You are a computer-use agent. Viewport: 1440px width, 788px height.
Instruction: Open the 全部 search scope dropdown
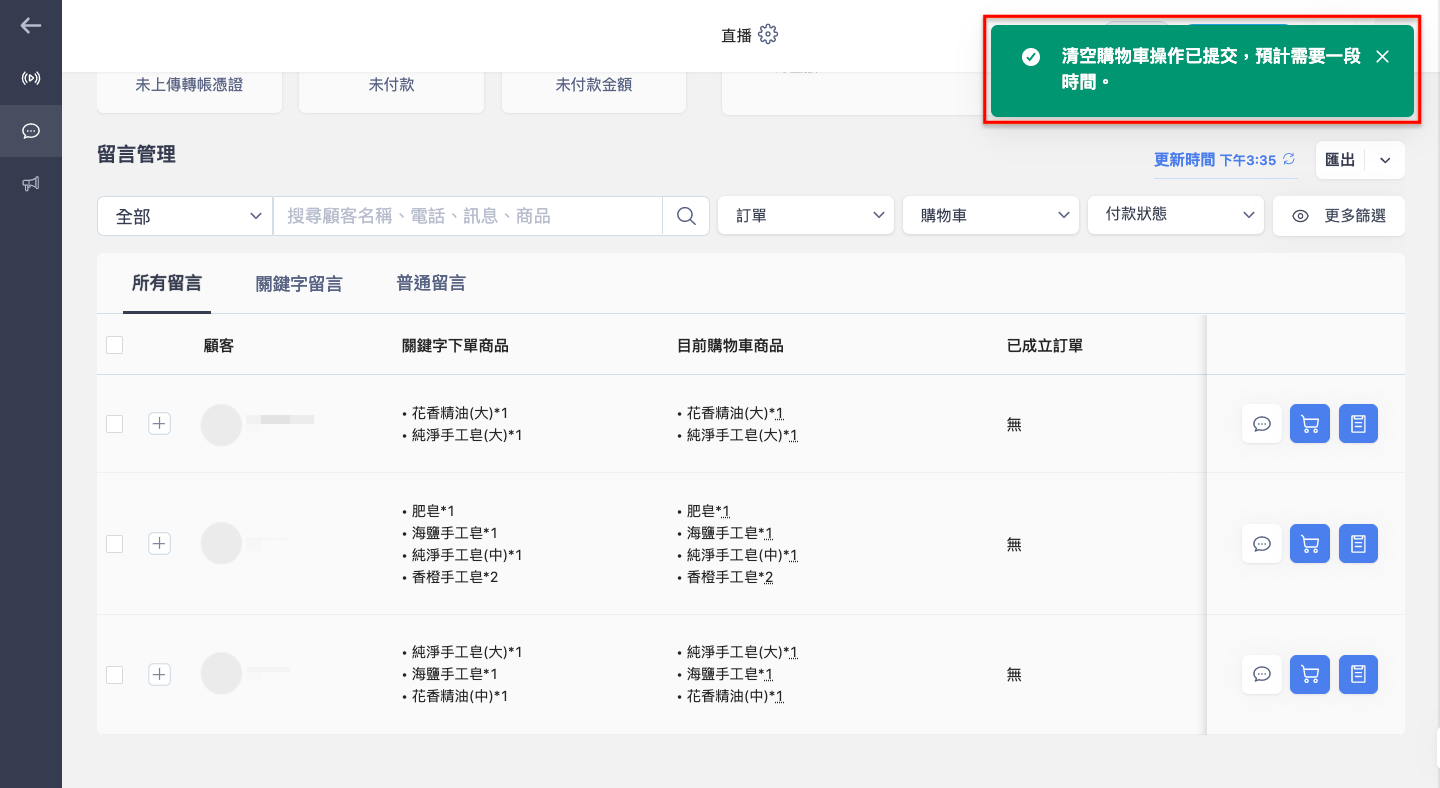click(x=185, y=216)
